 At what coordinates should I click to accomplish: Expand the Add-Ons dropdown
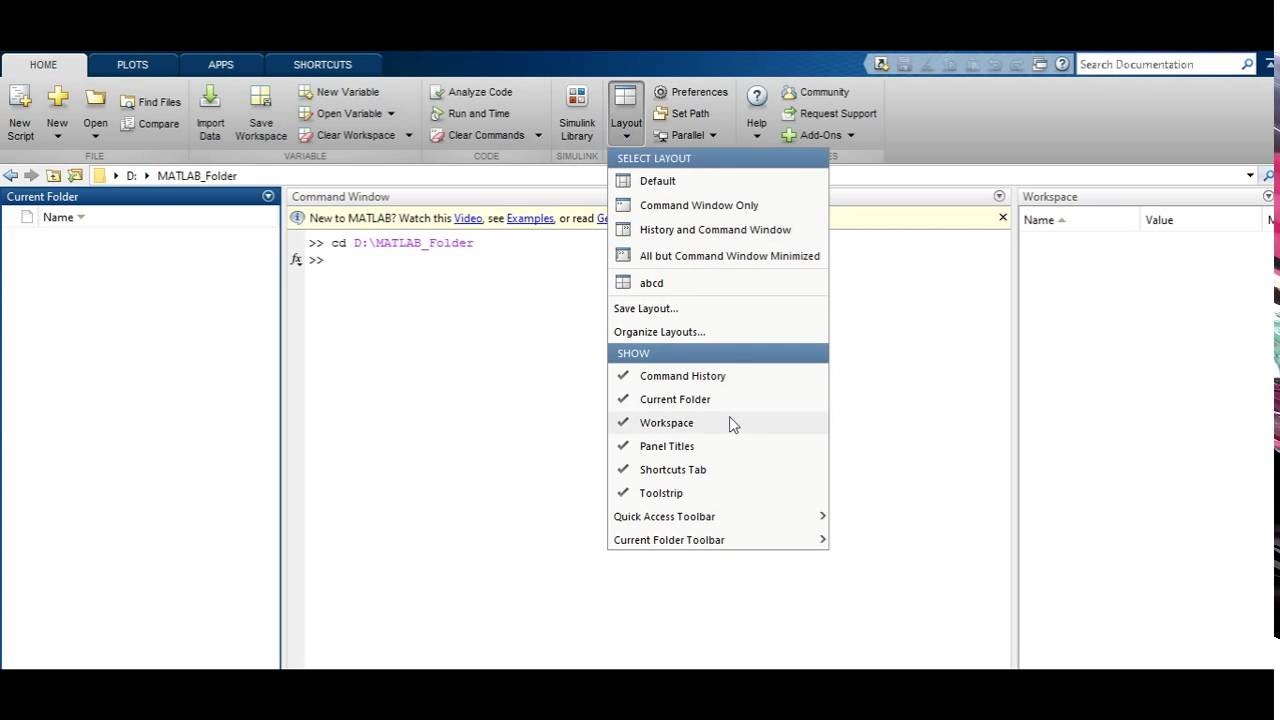pos(851,136)
